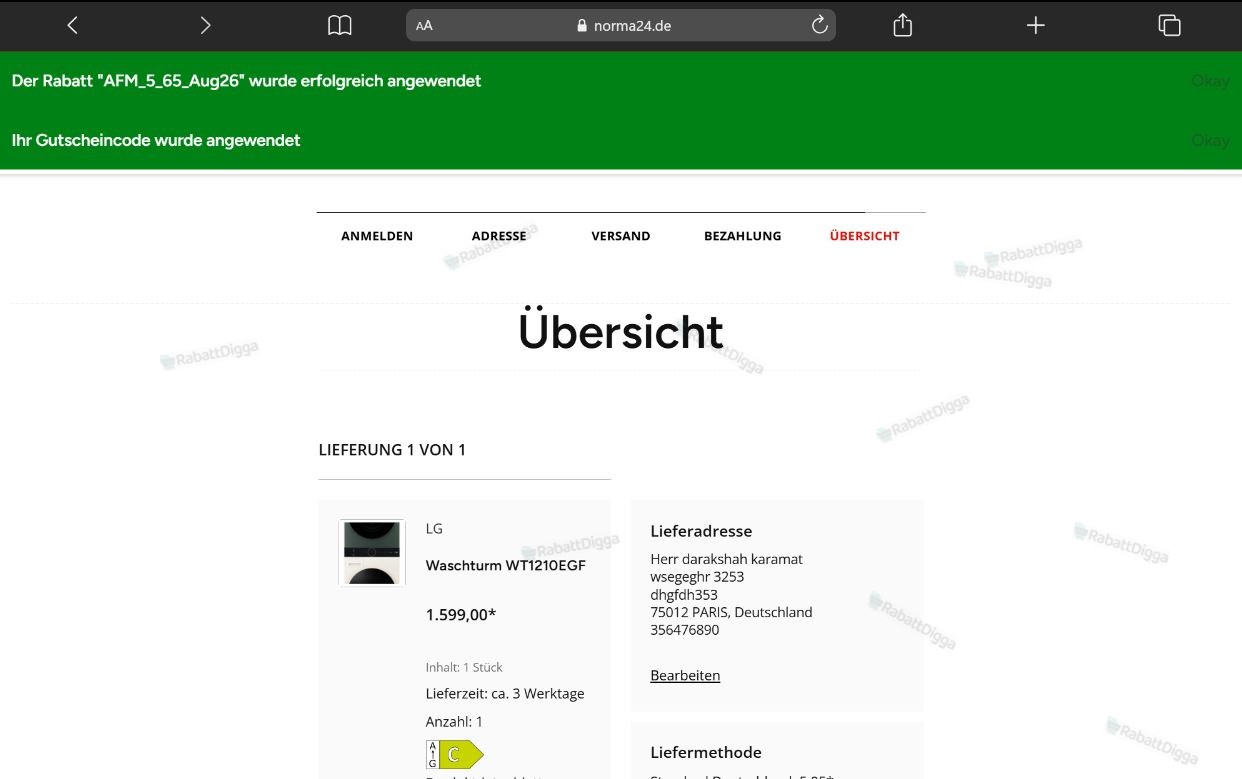This screenshot has height=779, width=1242.
Task: Click Bearbeiten under Lieferadresse
Action: pyautogui.click(x=685, y=675)
